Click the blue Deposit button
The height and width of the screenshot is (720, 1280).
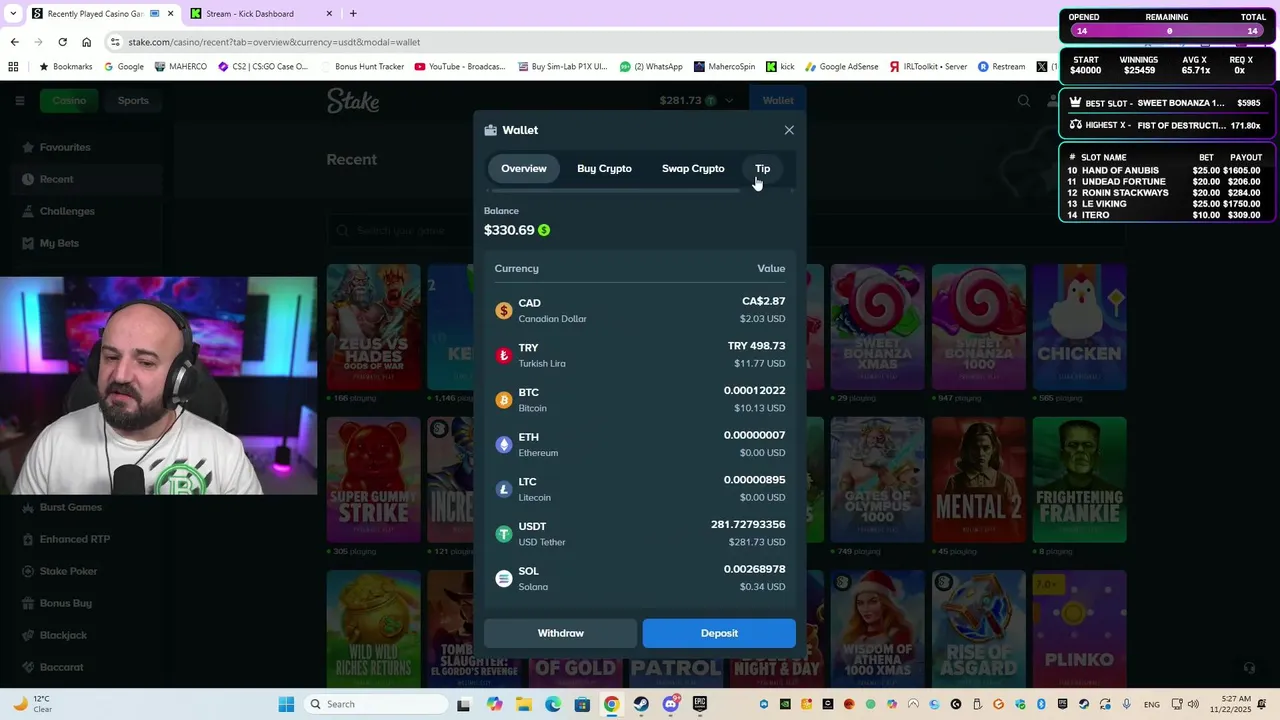pos(719,633)
